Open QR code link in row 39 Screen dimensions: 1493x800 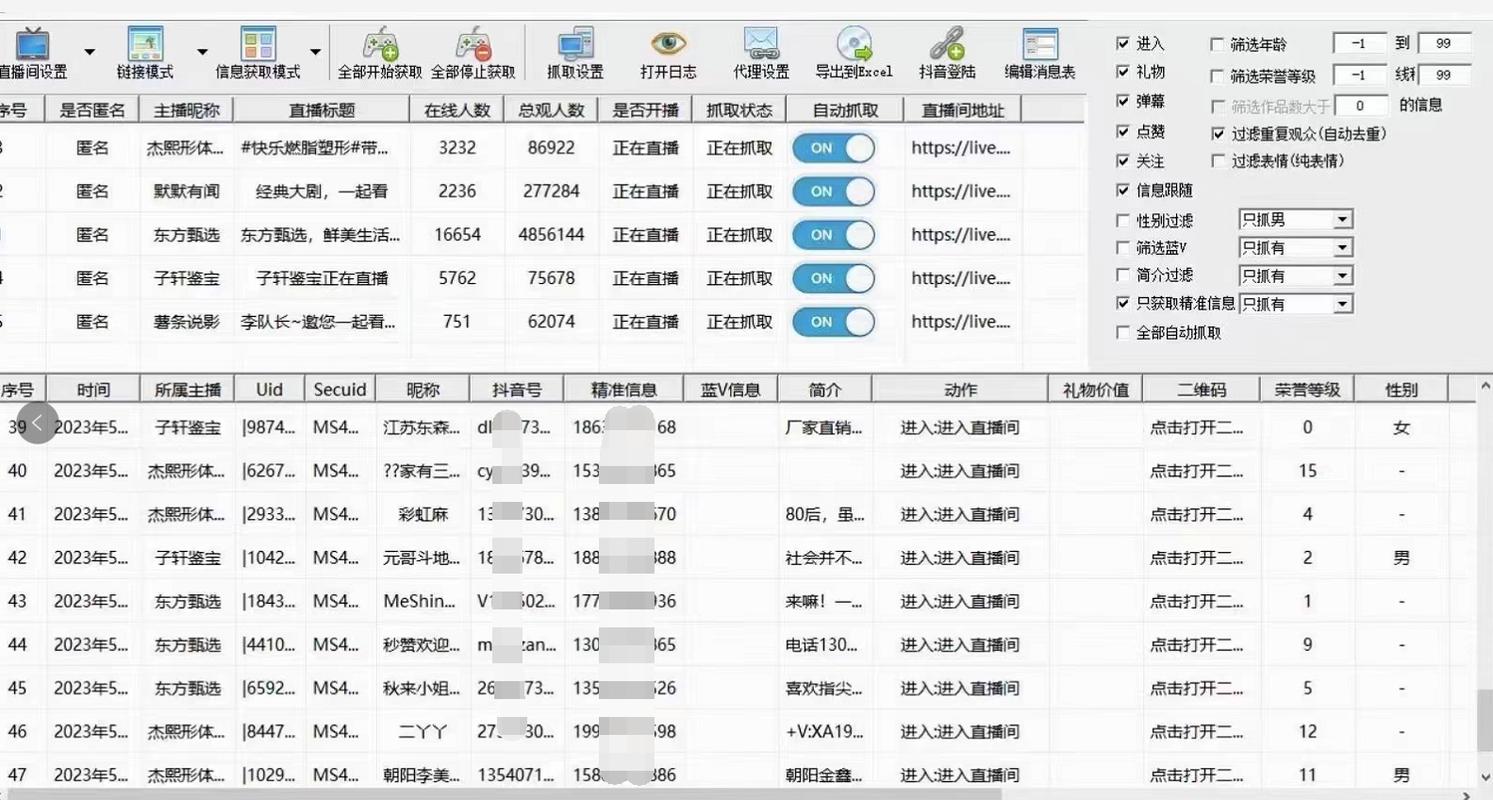point(1197,428)
